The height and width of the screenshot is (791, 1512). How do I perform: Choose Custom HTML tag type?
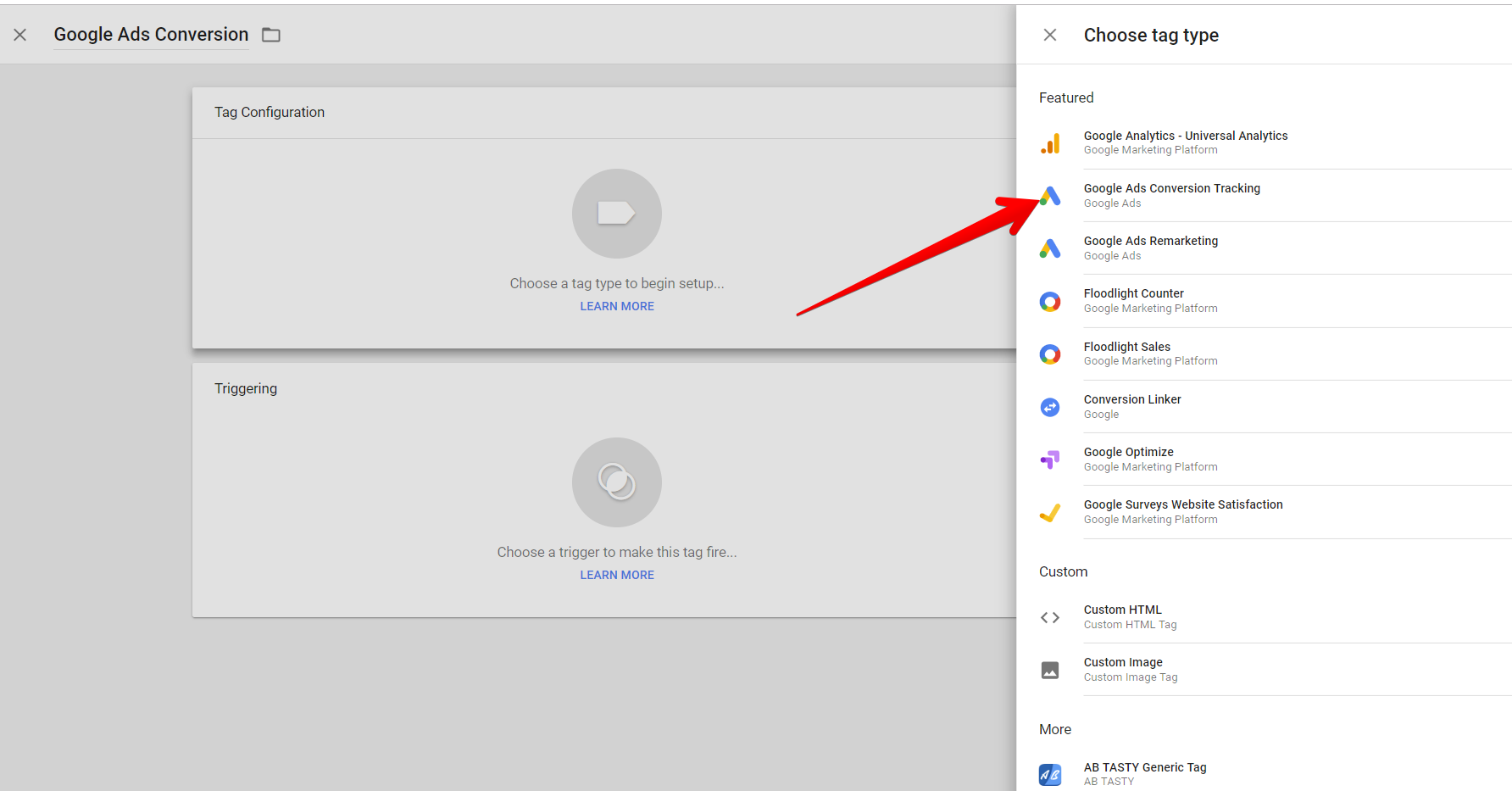[x=1275, y=617]
